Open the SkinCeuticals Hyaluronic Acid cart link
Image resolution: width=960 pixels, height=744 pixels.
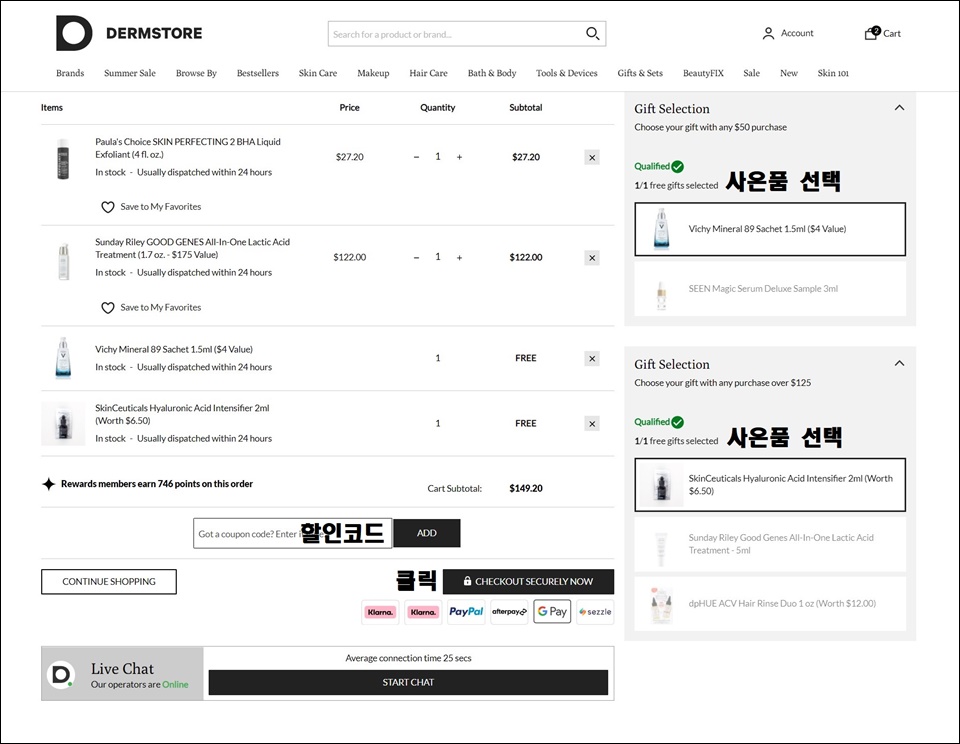182,415
